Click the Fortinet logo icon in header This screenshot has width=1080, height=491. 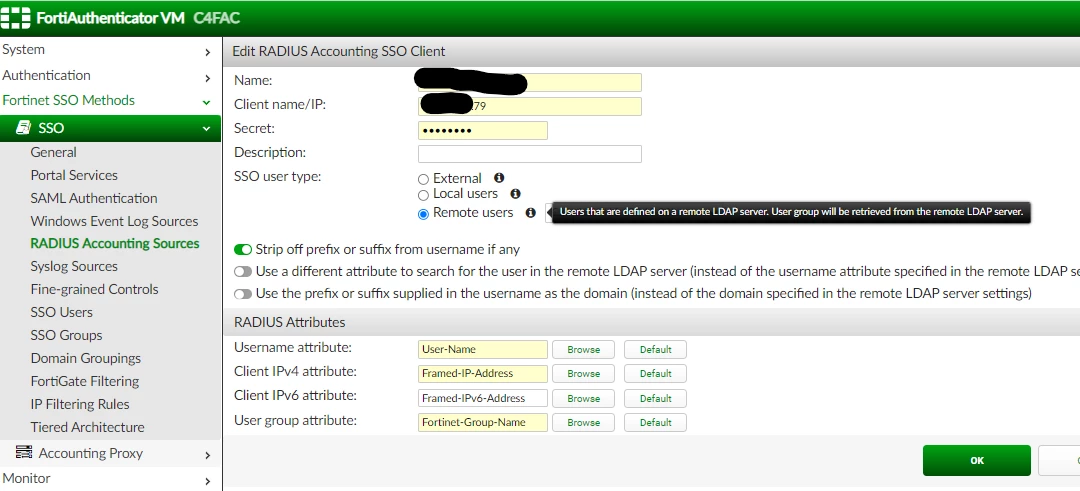(15, 18)
